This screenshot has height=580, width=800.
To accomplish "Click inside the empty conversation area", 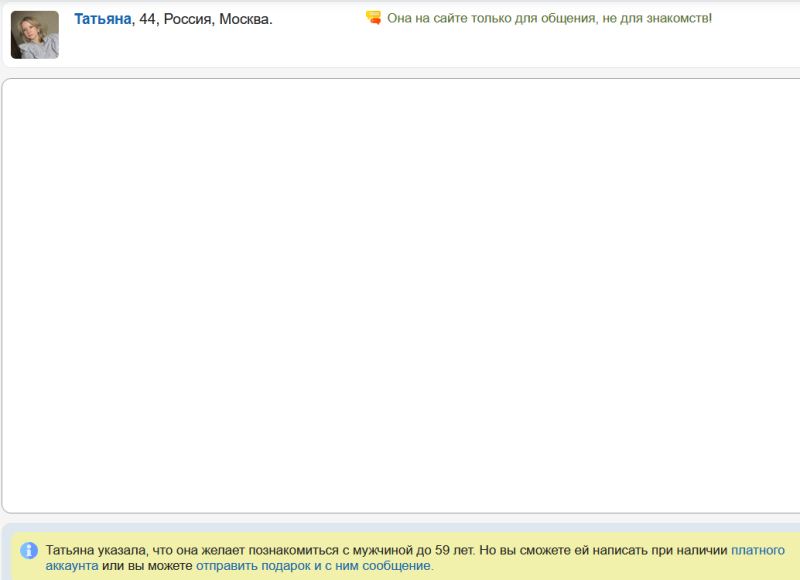I will tap(400, 295).
